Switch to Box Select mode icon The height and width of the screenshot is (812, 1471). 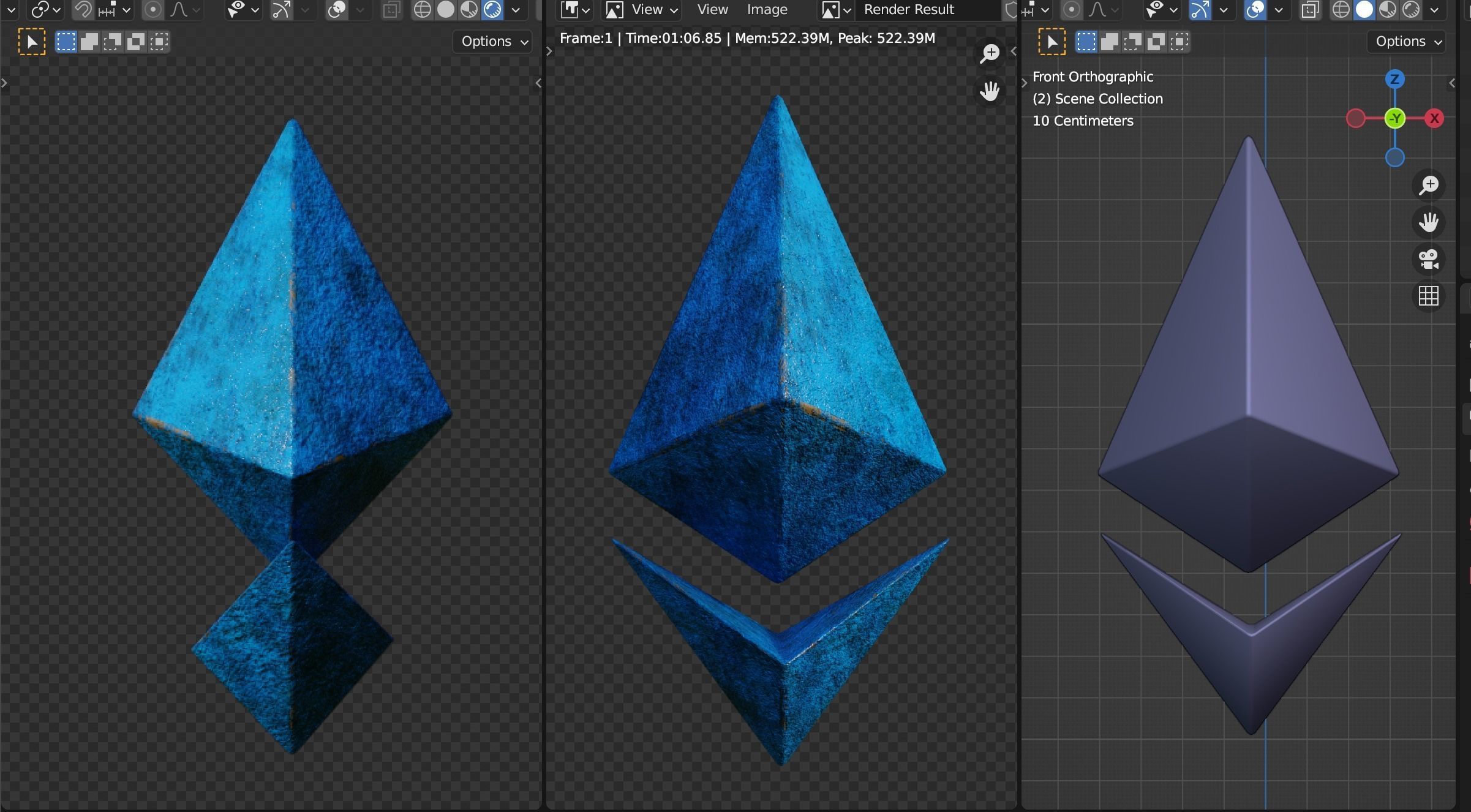click(1087, 41)
